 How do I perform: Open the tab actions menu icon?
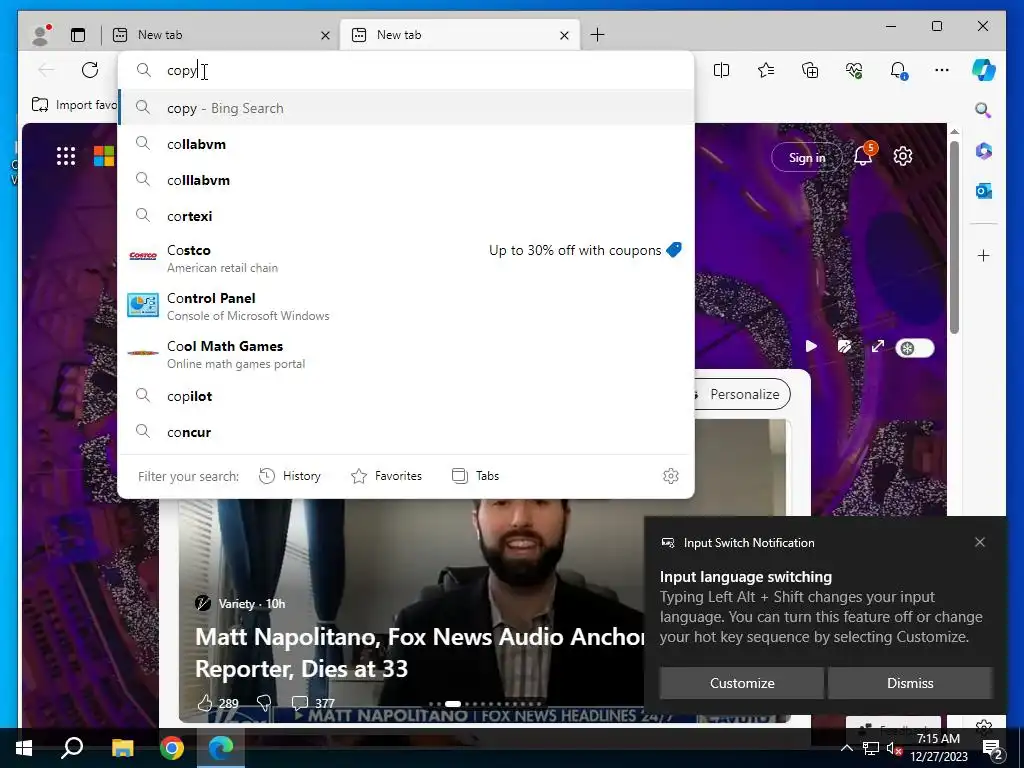78,35
